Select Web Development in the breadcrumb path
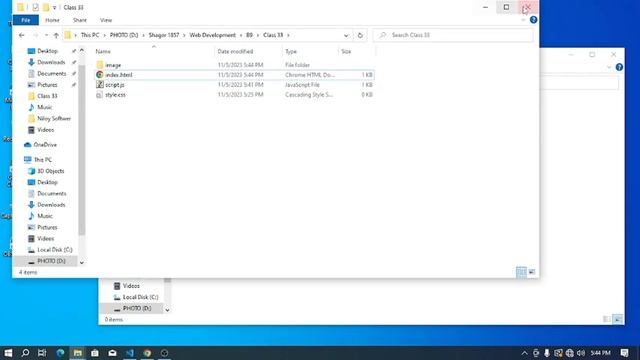Viewport: 640px width, 360px height. point(213,35)
